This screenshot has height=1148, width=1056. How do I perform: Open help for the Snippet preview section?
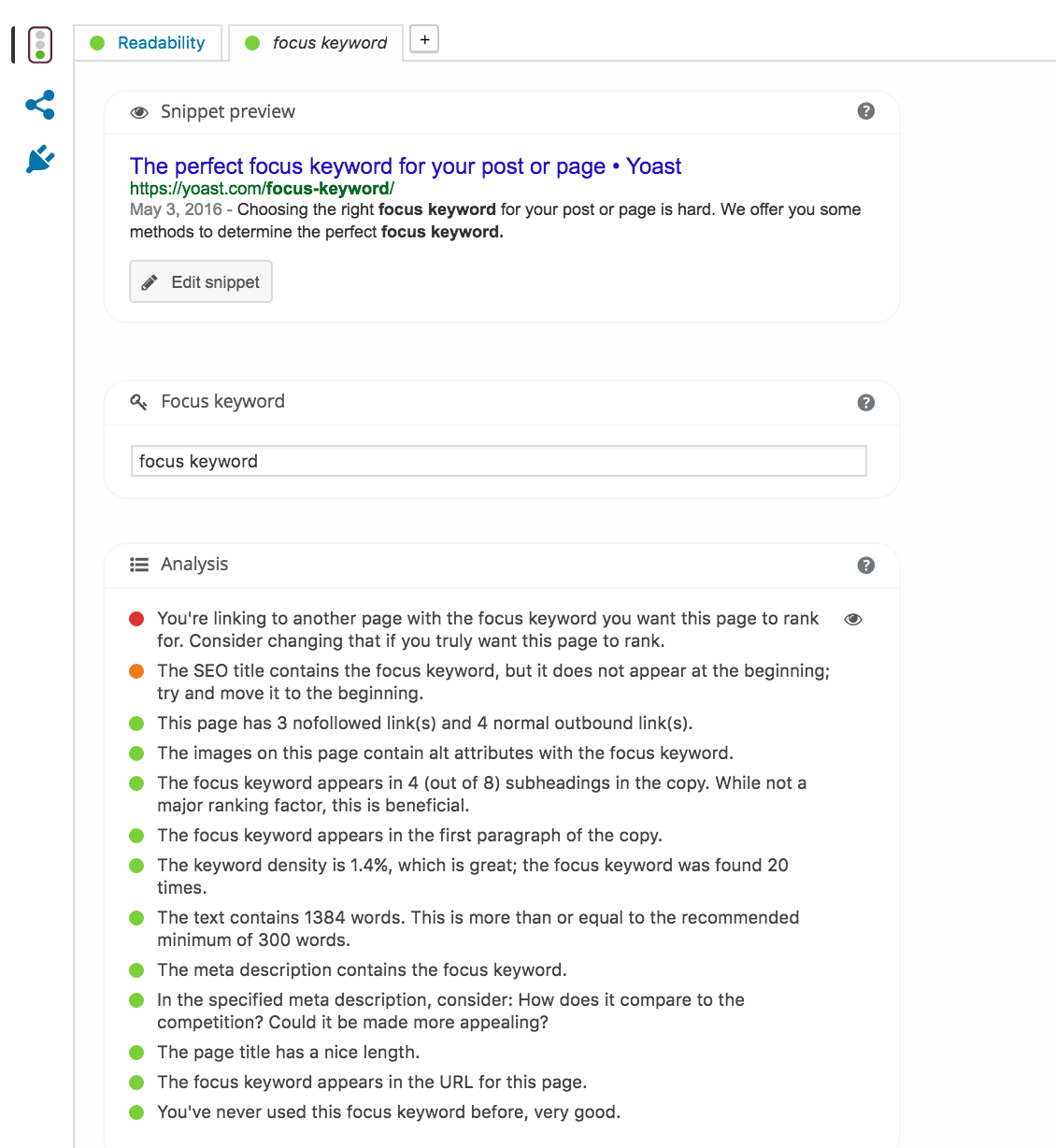(865, 110)
